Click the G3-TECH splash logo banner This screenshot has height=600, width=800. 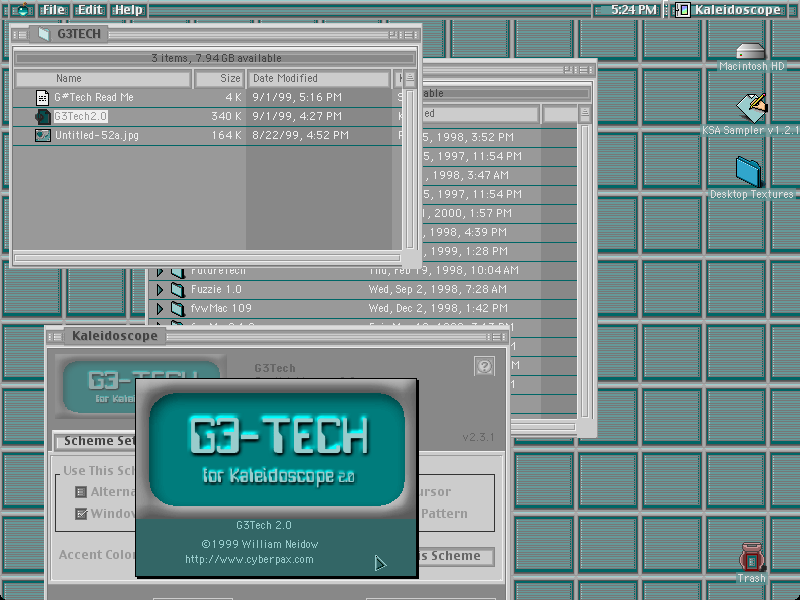pyautogui.click(x=277, y=449)
